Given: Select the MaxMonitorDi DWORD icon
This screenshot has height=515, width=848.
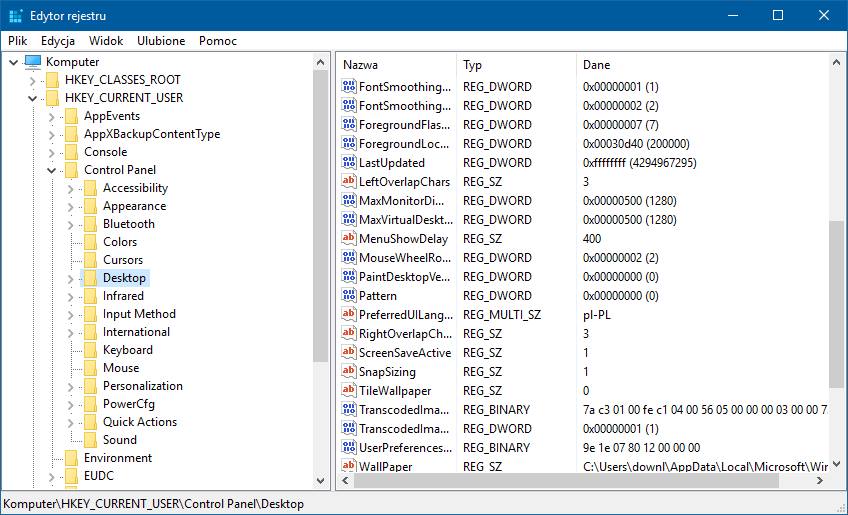Looking at the screenshot, I should tap(349, 200).
